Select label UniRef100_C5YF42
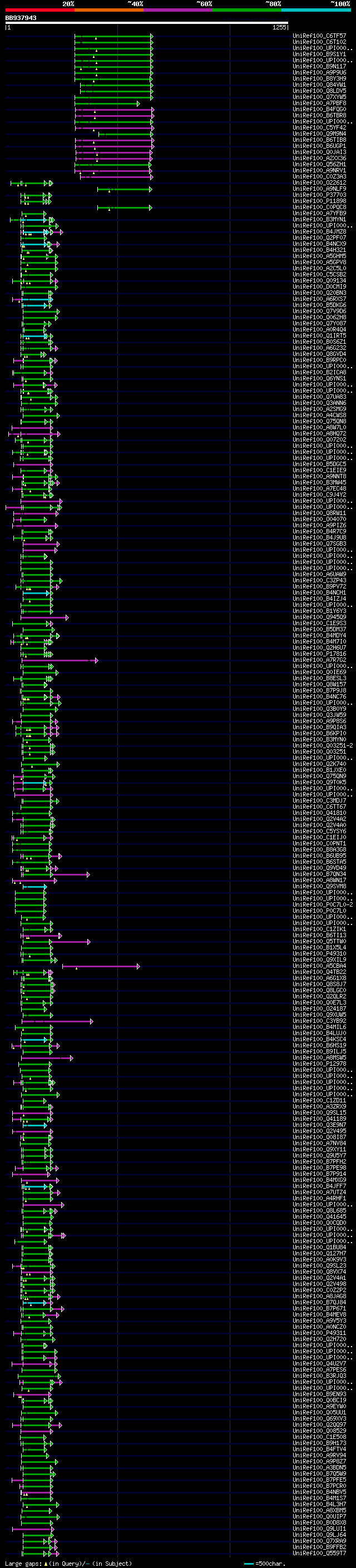This screenshot has height=1568, width=356. coord(319,127)
